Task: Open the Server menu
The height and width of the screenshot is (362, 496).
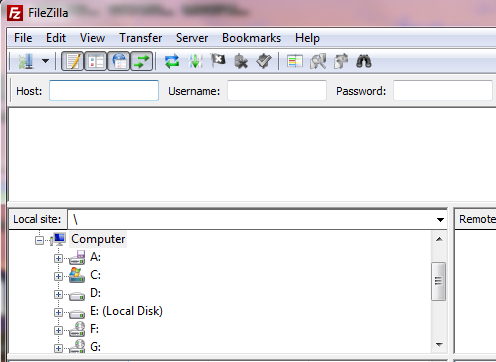Action: (192, 38)
